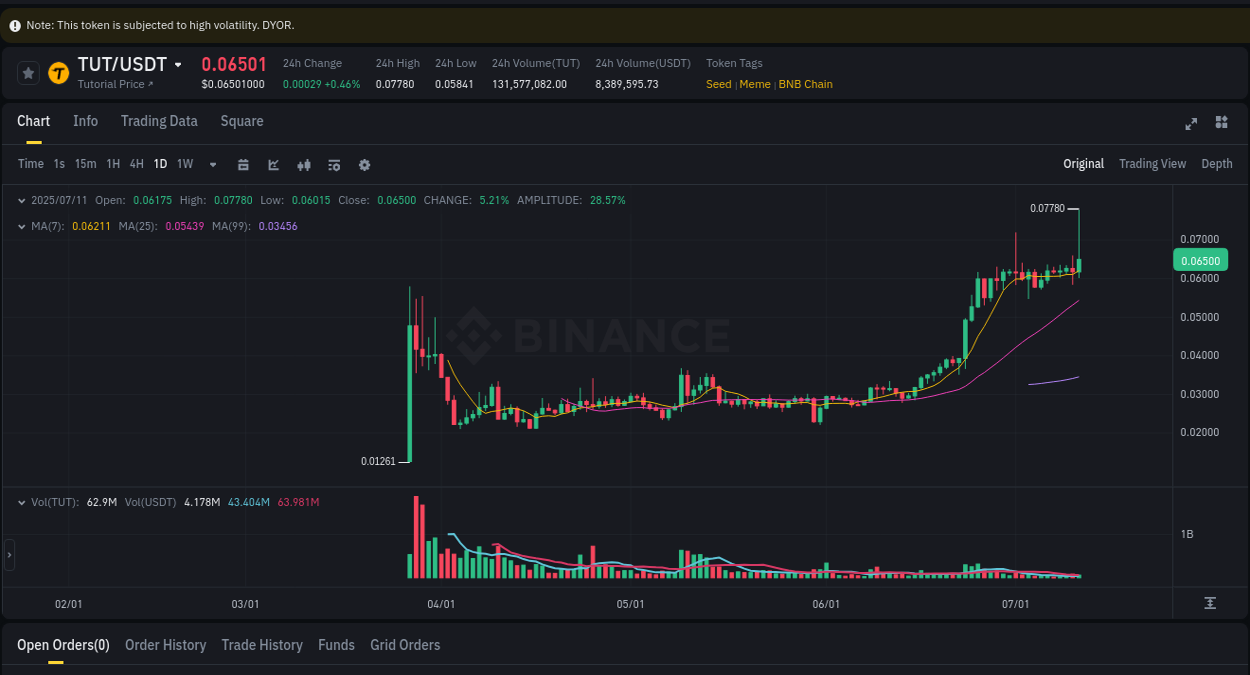Image resolution: width=1250 pixels, height=675 pixels.
Task: Star TUT/USDT as a favorite
Action: 27,72
